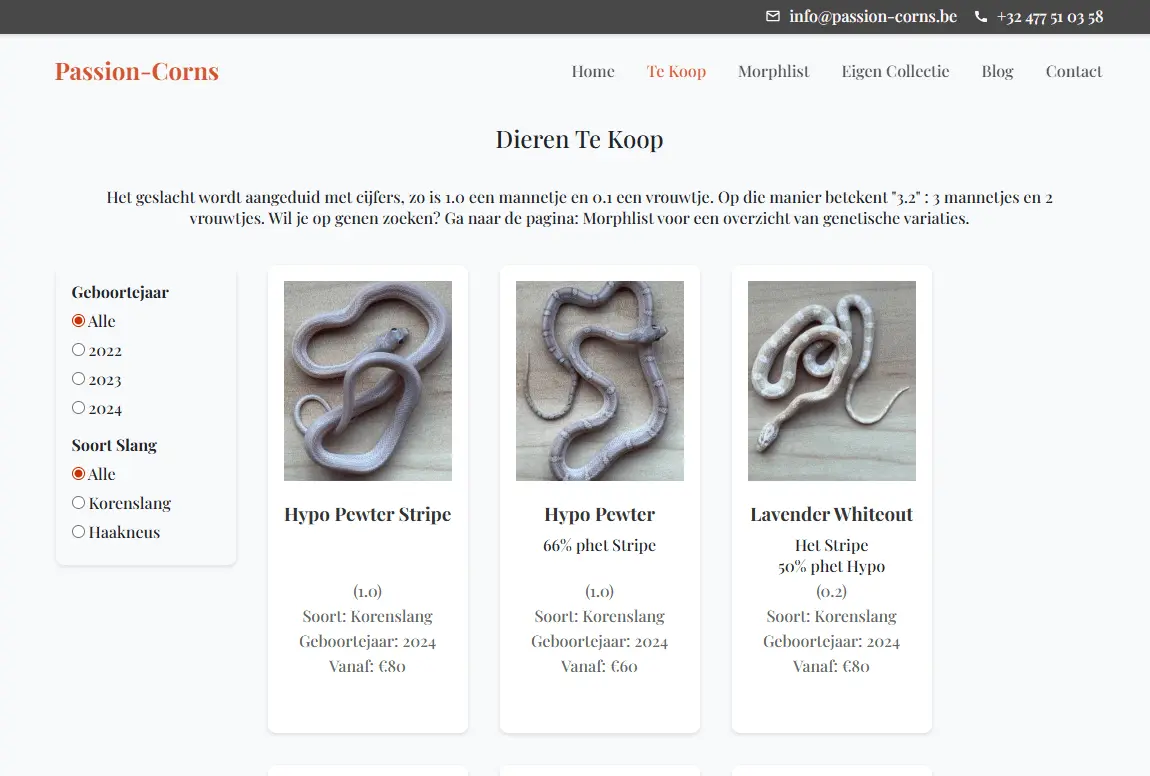Select birth year 2022 radio button
1150x776 pixels.
79,350
